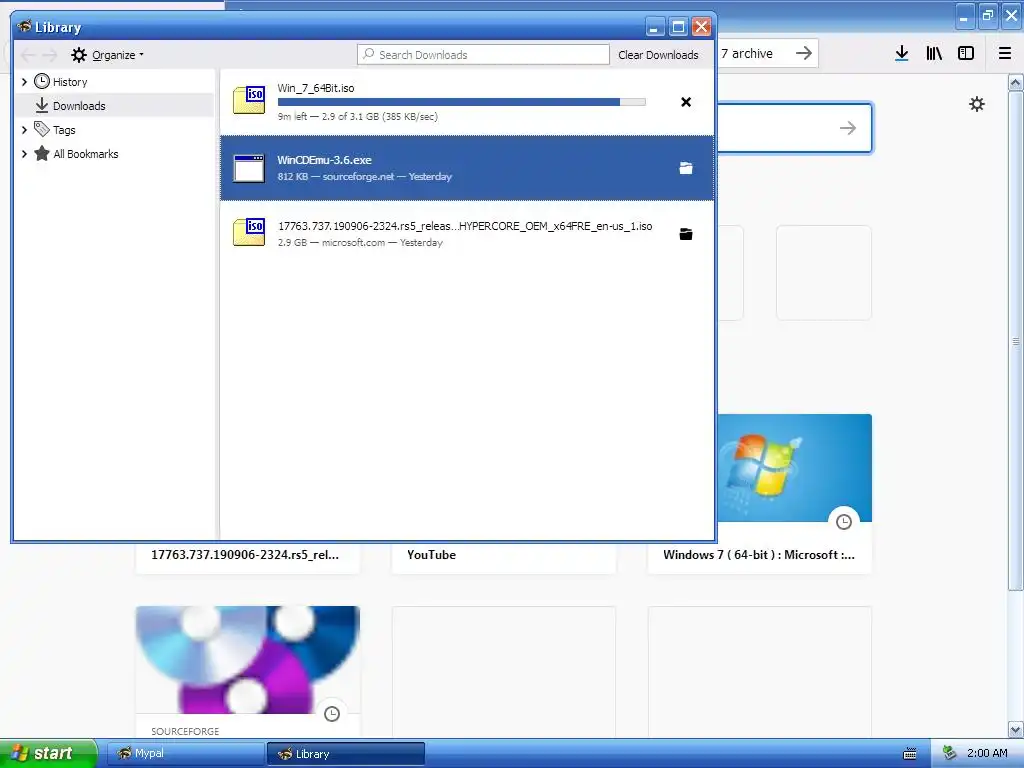1024x768 pixels.
Task: Click the All Bookmarks star icon
Action: pyautogui.click(x=42, y=153)
